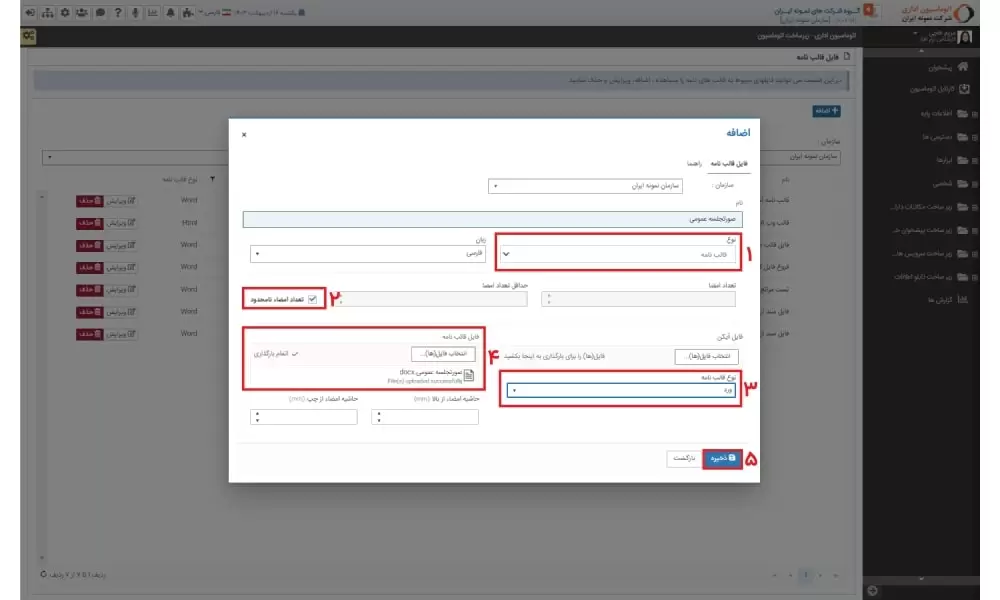Click the help question mark icon
The image size is (1000, 600).
click(118, 13)
